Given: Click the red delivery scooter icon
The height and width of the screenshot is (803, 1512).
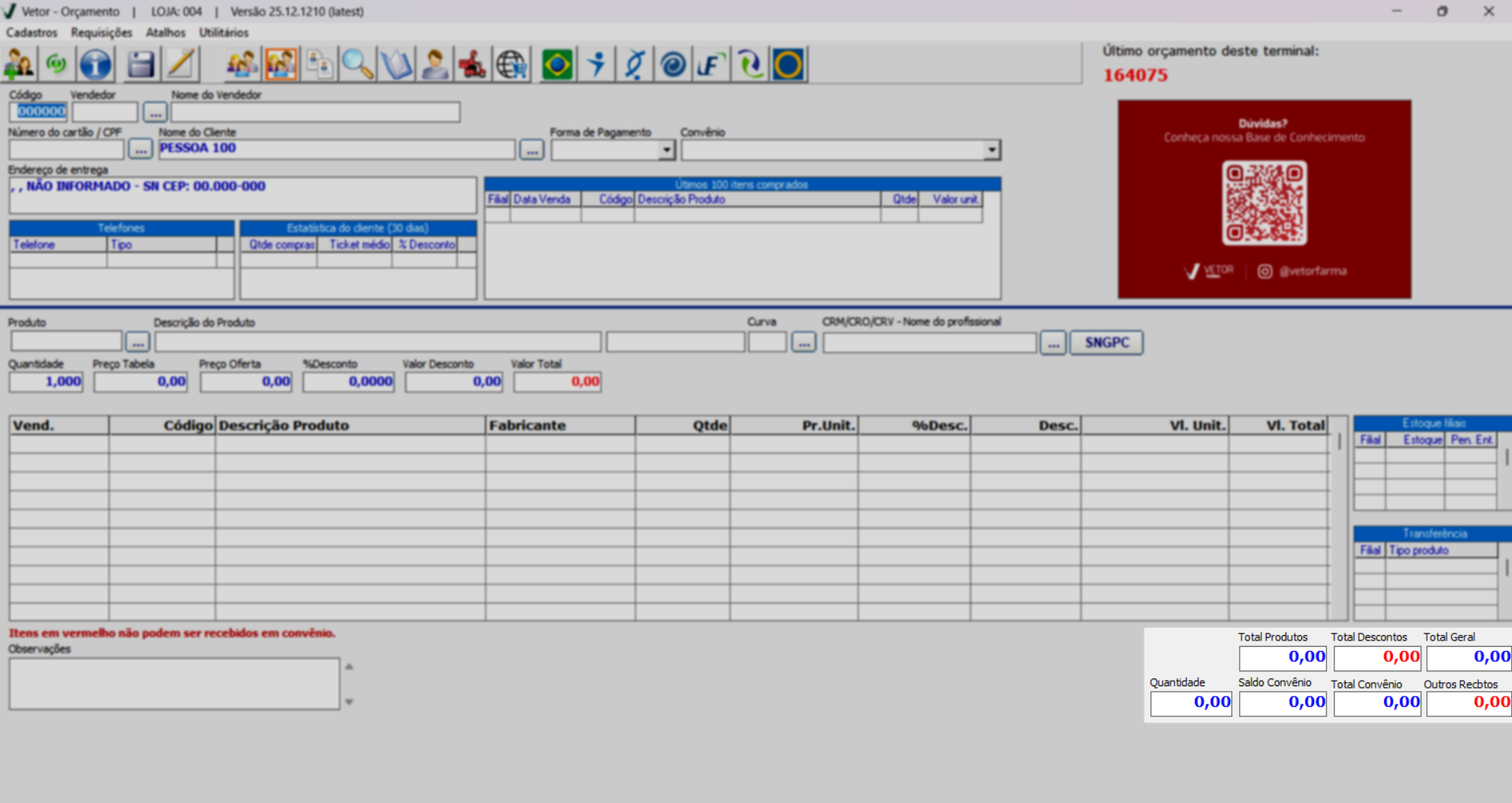Looking at the screenshot, I should click(x=473, y=64).
